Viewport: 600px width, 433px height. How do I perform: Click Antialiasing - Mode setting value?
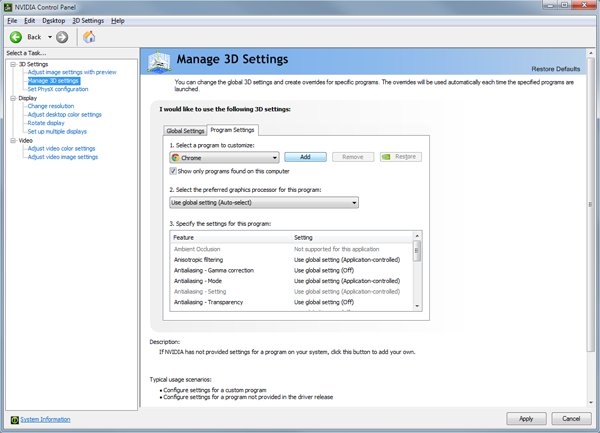click(x=347, y=281)
